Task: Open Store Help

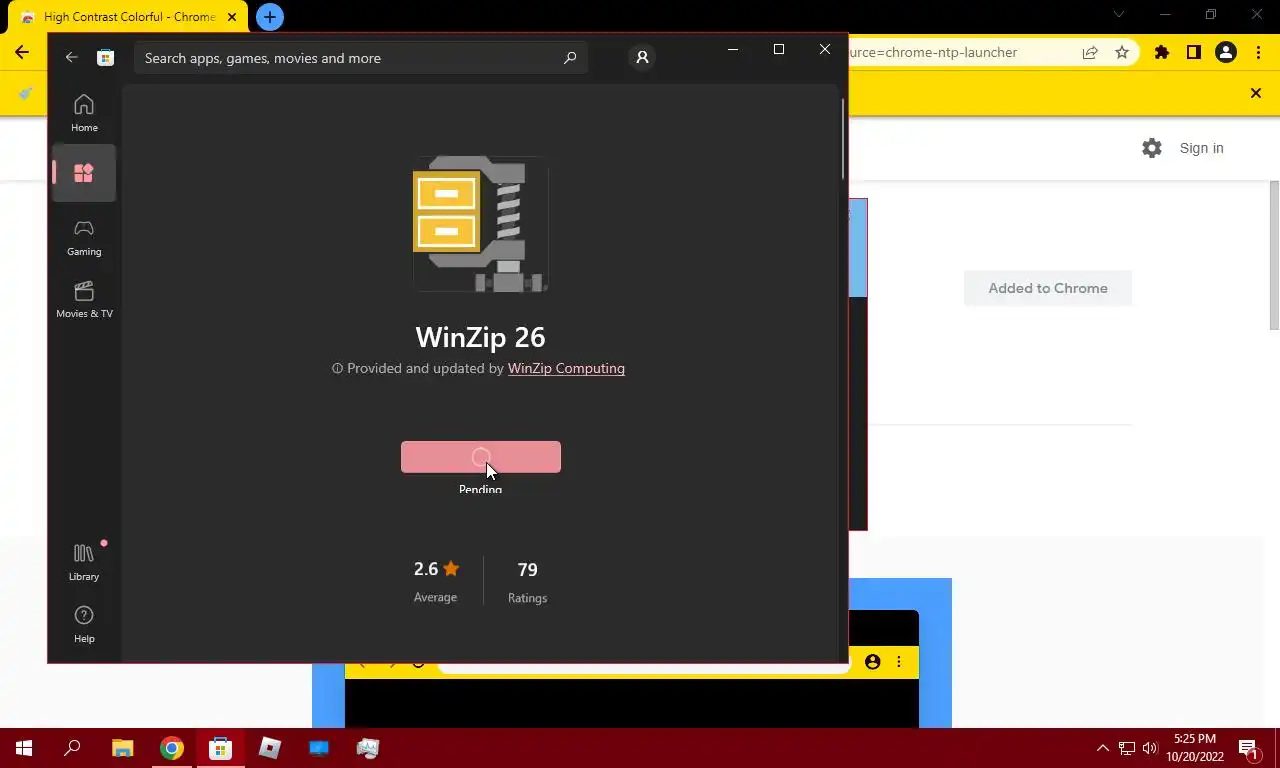Action: [84, 624]
